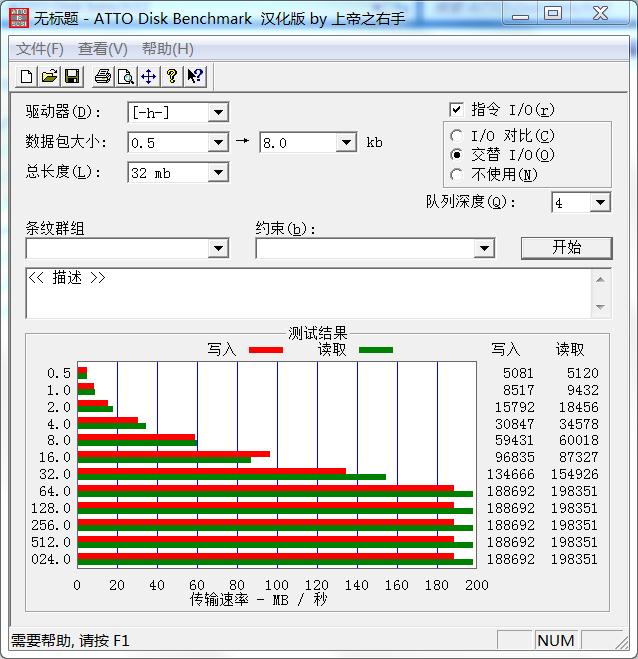This screenshot has height=659, width=638.
Task: Click the 写入 column header in results
Action: 506,349
